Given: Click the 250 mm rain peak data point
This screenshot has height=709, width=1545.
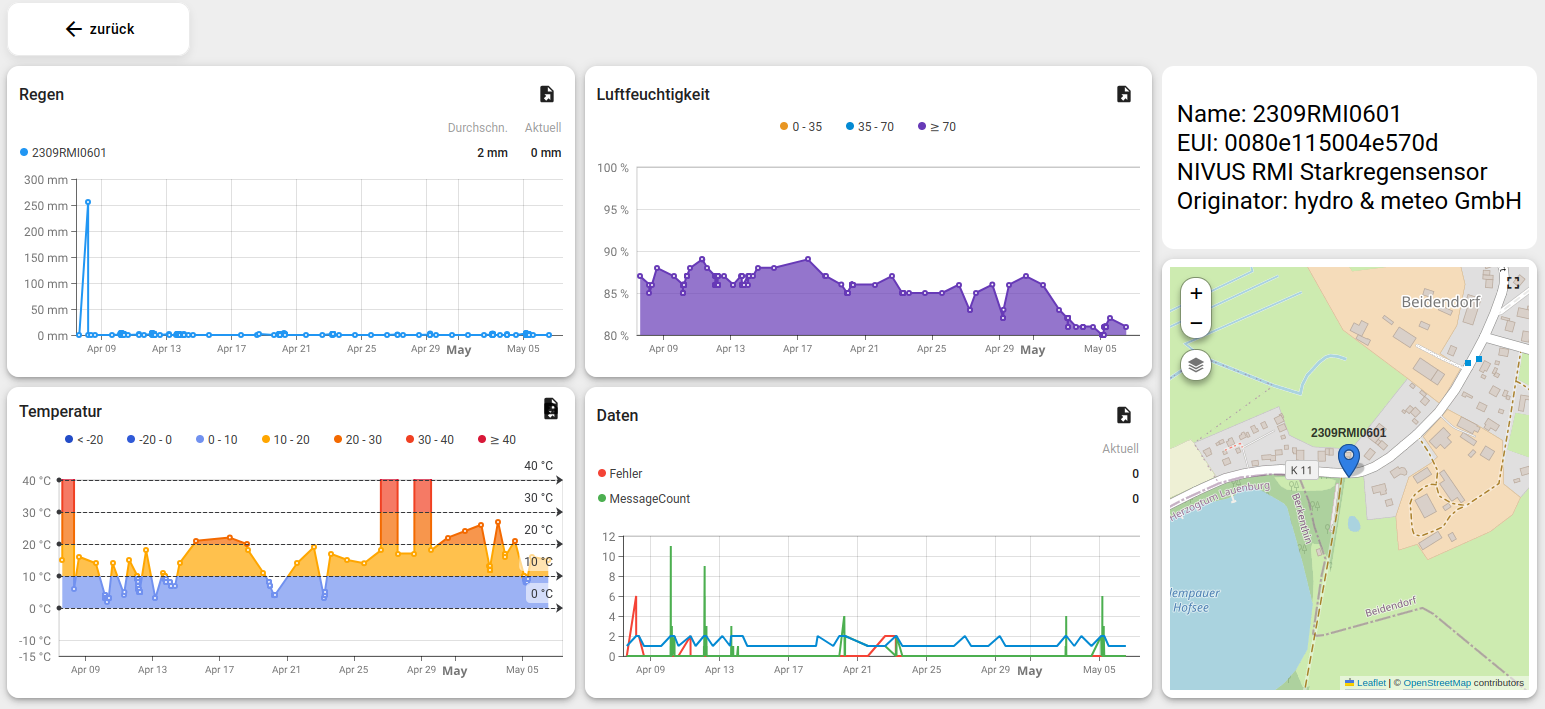Looking at the screenshot, I should 88,202.
